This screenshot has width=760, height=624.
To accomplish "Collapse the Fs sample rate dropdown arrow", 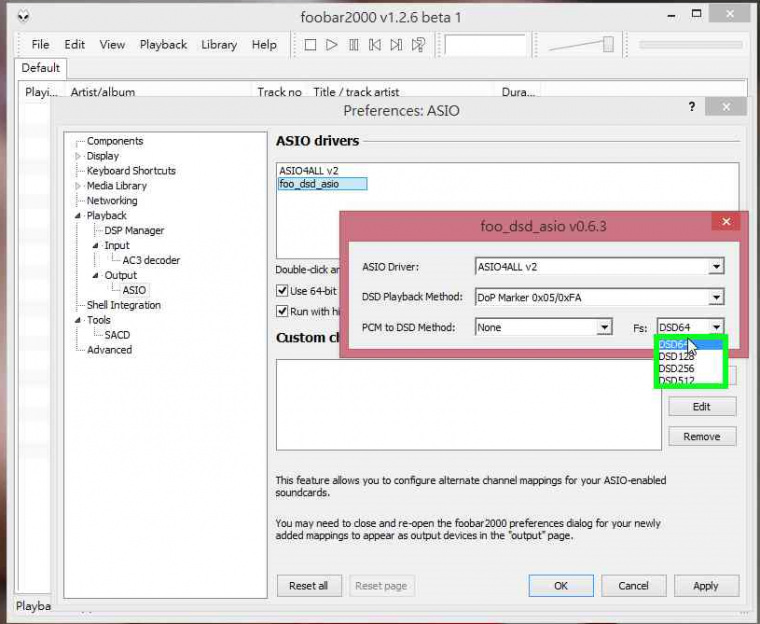I will tap(716, 327).
